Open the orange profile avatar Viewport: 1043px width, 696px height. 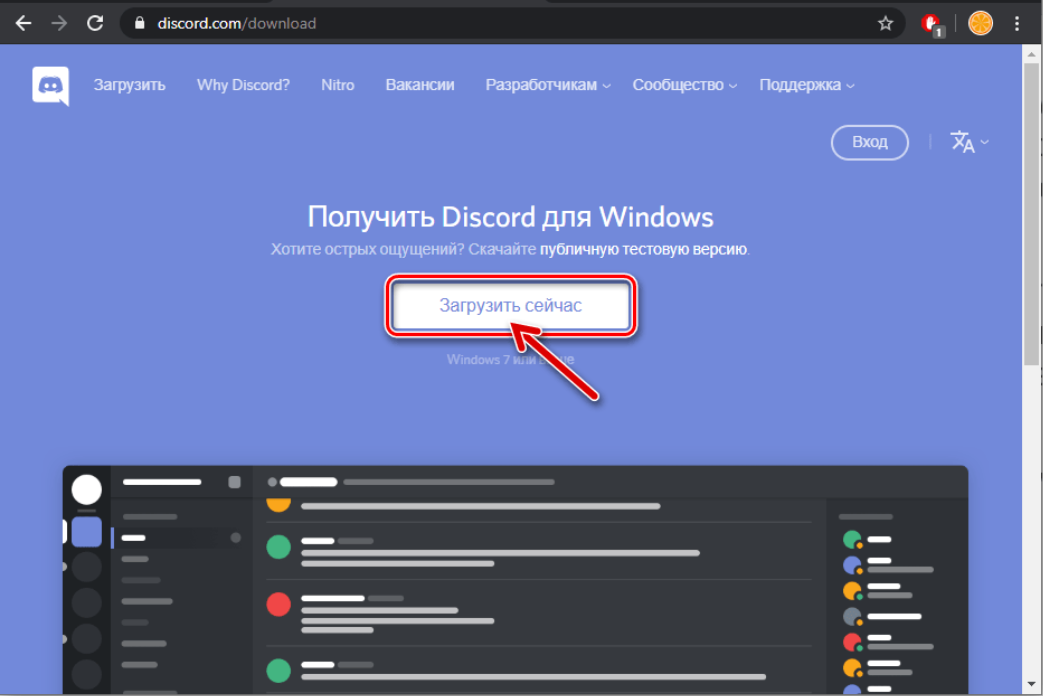click(x=980, y=23)
